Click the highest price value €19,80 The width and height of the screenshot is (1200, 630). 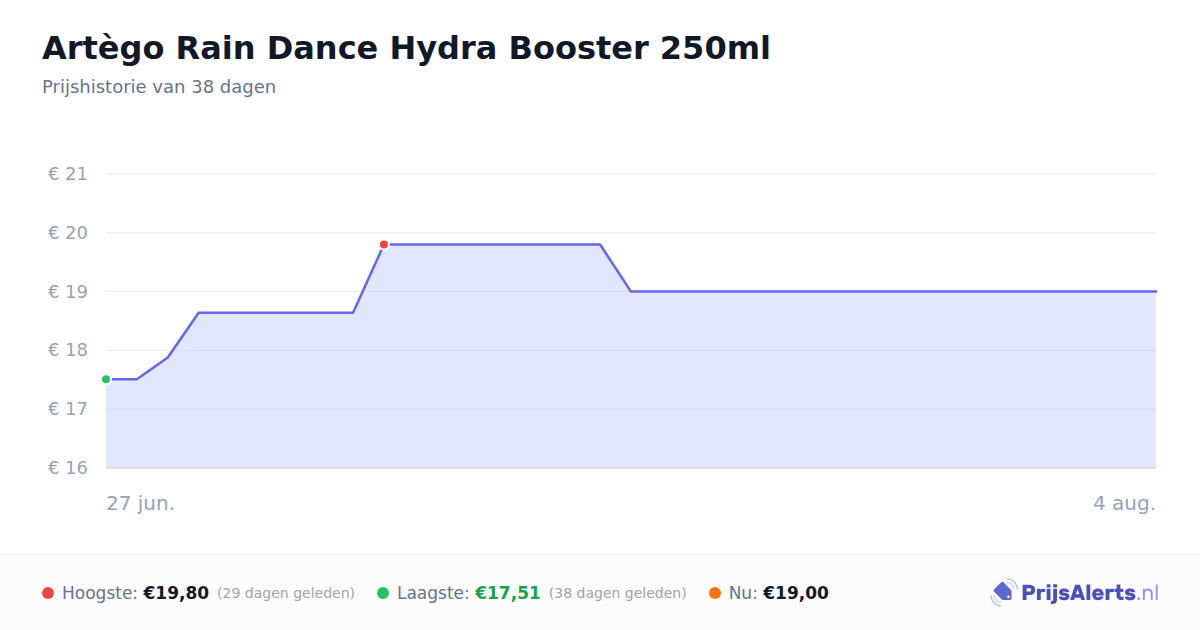(x=176, y=593)
